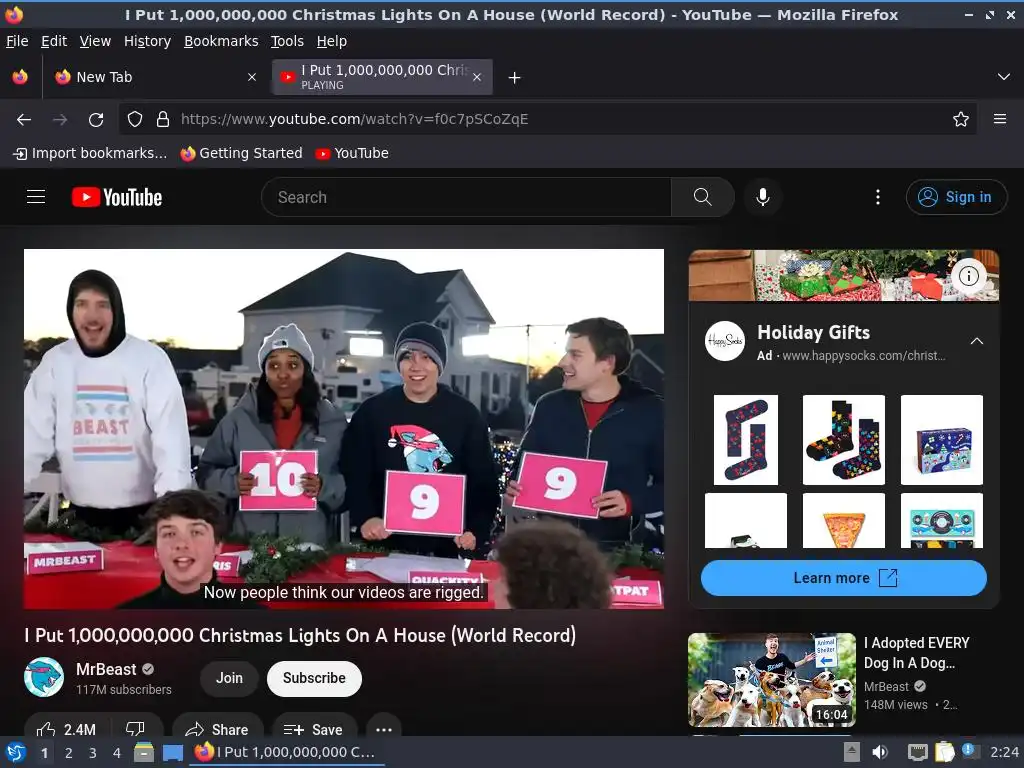Image resolution: width=1024 pixels, height=768 pixels.
Task: Collapse the Holiday Gifts ad panel
Action: click(976, 341)
